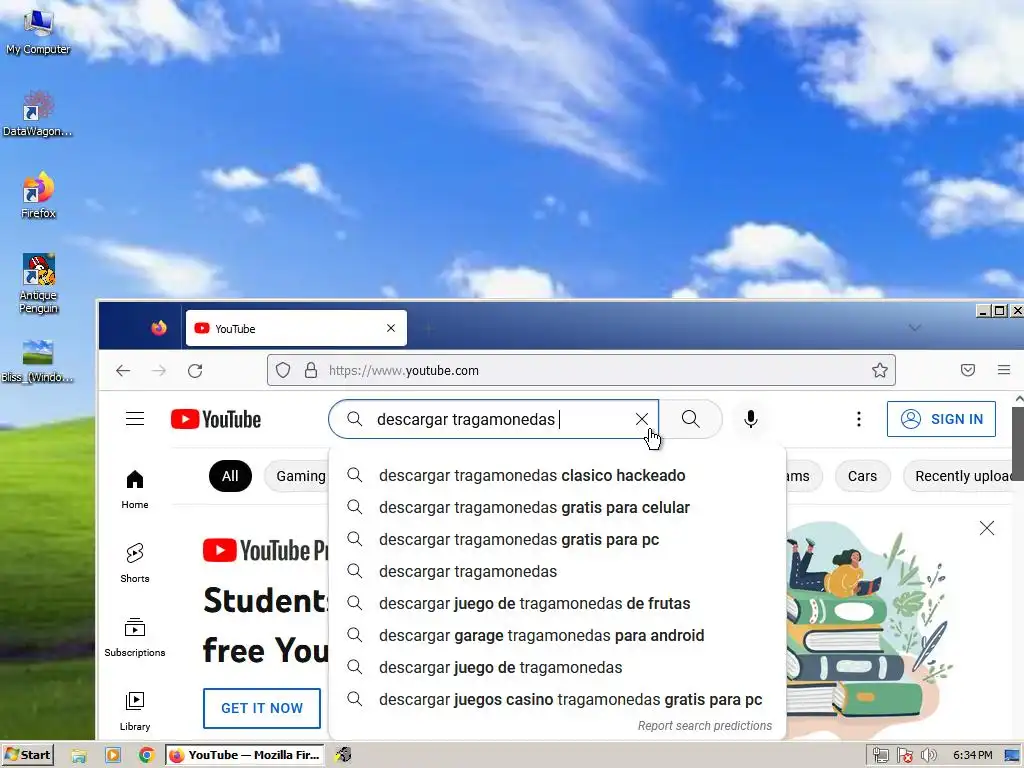This screenshot has width=1024, height=768.
Task: Click the URL address bar
Action: [581, 370]
